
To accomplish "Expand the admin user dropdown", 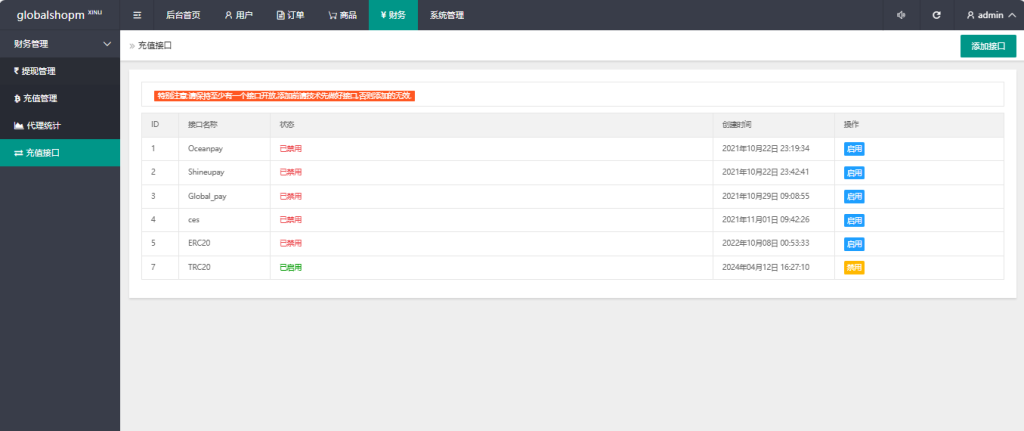I will click(x=988, y=15).
